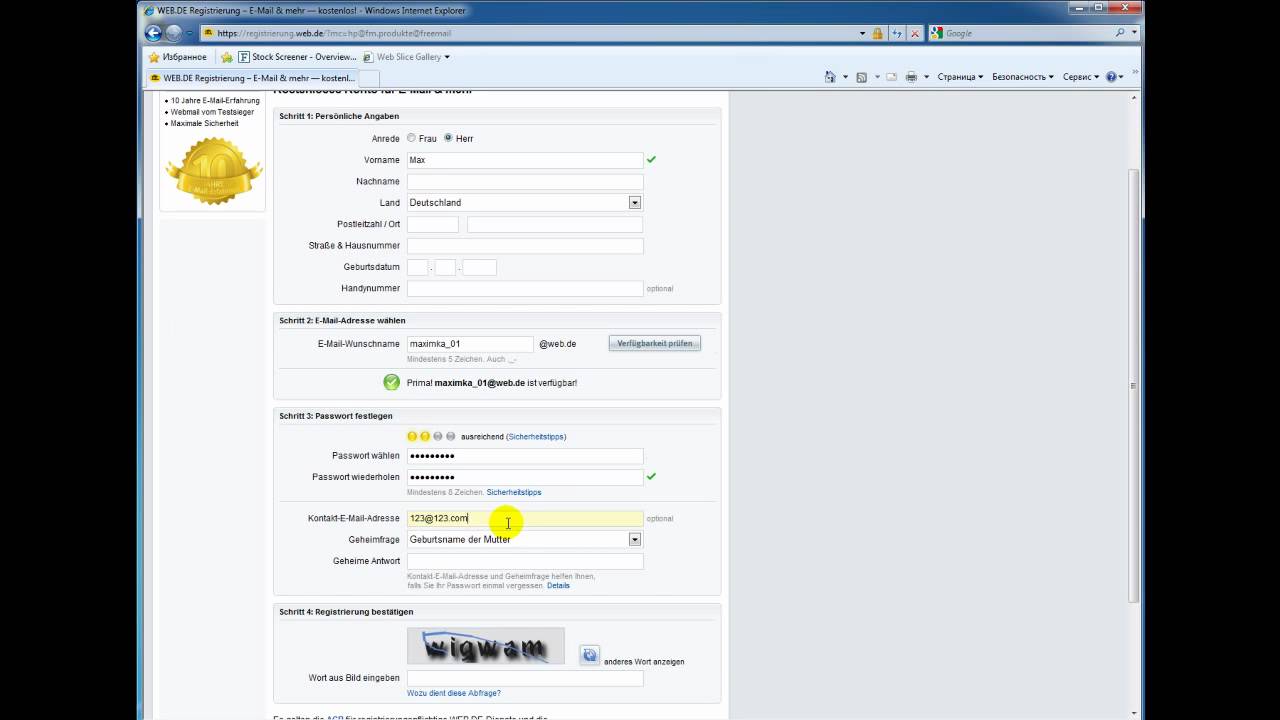Expand the address bar history dropdown
The height and width of the screenshot is (720, 1280).
point(862,33)
